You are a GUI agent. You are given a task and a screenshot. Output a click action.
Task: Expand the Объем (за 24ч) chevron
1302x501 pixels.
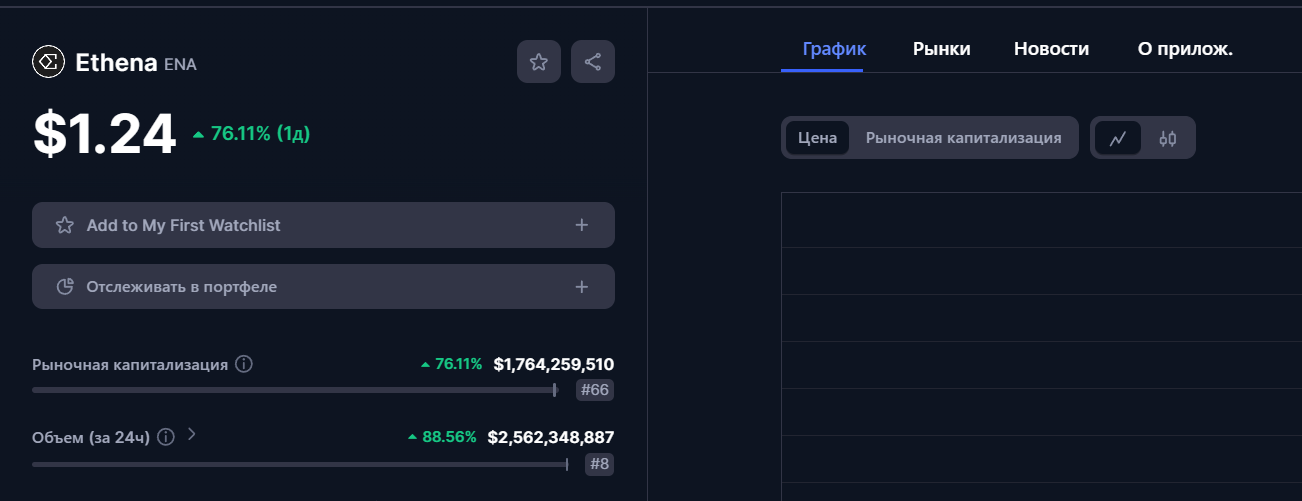point(192,435)
